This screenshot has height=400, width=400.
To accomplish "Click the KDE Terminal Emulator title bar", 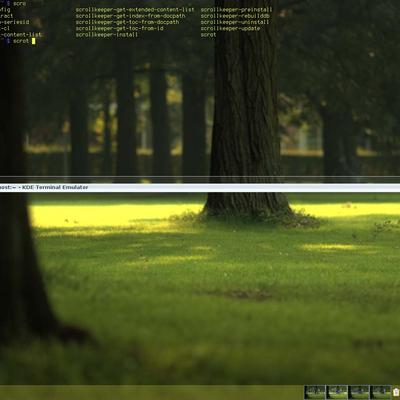I will [x=200, y=188].
